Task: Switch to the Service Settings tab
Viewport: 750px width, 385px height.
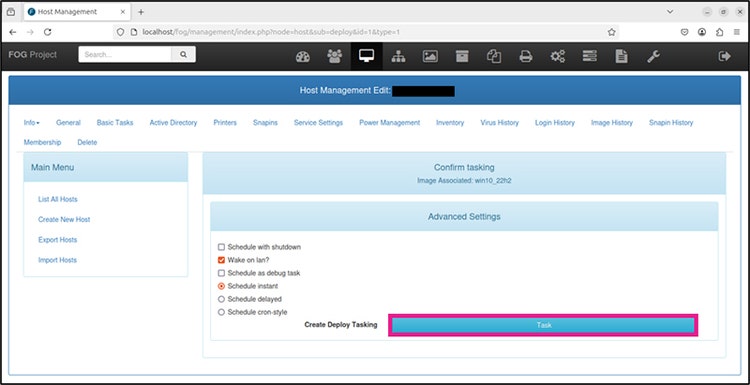Action: (x=318, y=123)
